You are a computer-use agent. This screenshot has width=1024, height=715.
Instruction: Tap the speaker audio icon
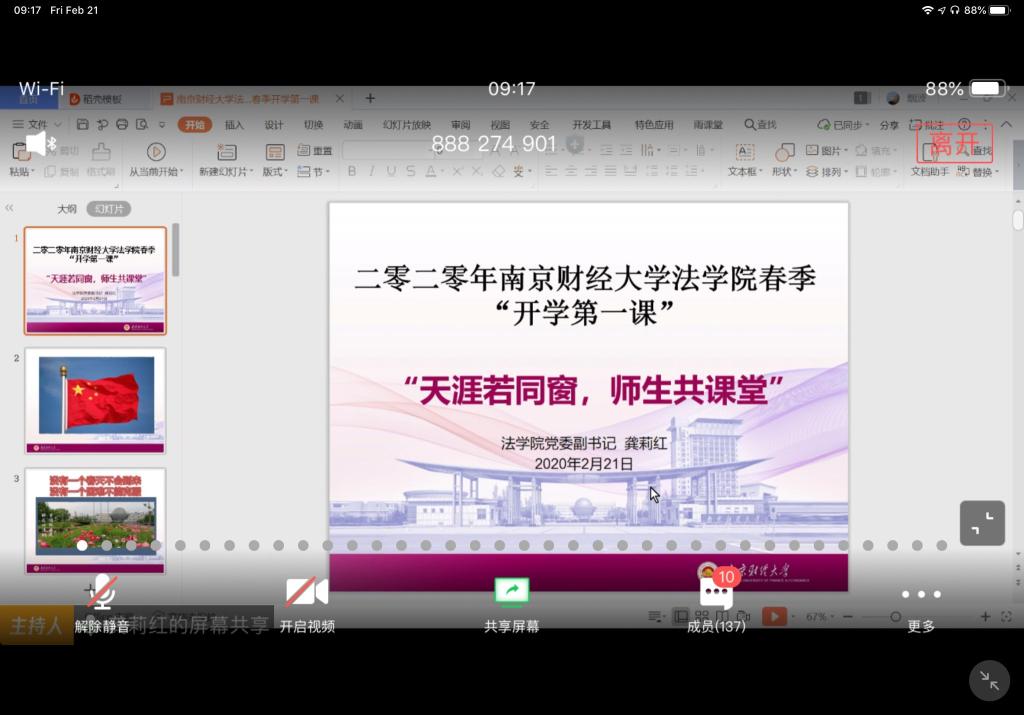(x=36, y=143)
